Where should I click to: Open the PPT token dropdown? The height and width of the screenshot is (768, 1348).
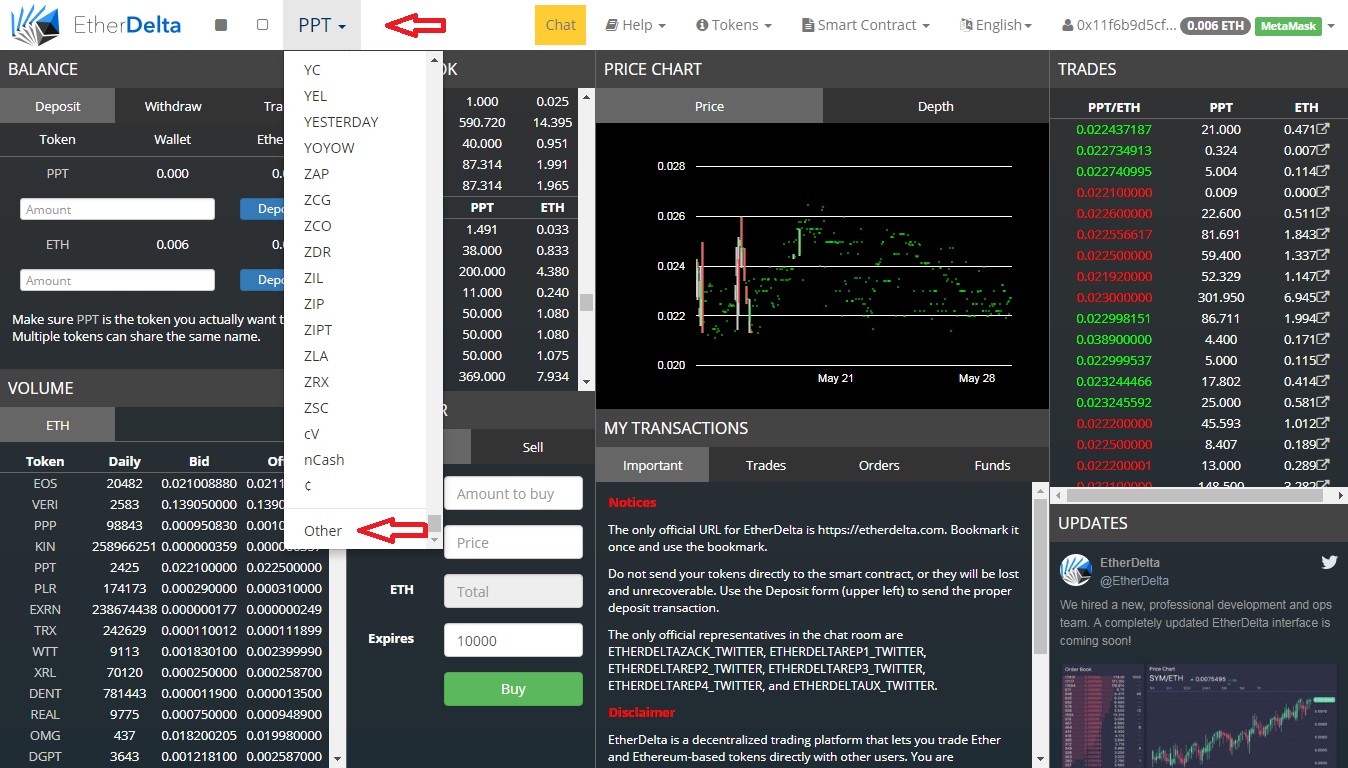(322, 25)
